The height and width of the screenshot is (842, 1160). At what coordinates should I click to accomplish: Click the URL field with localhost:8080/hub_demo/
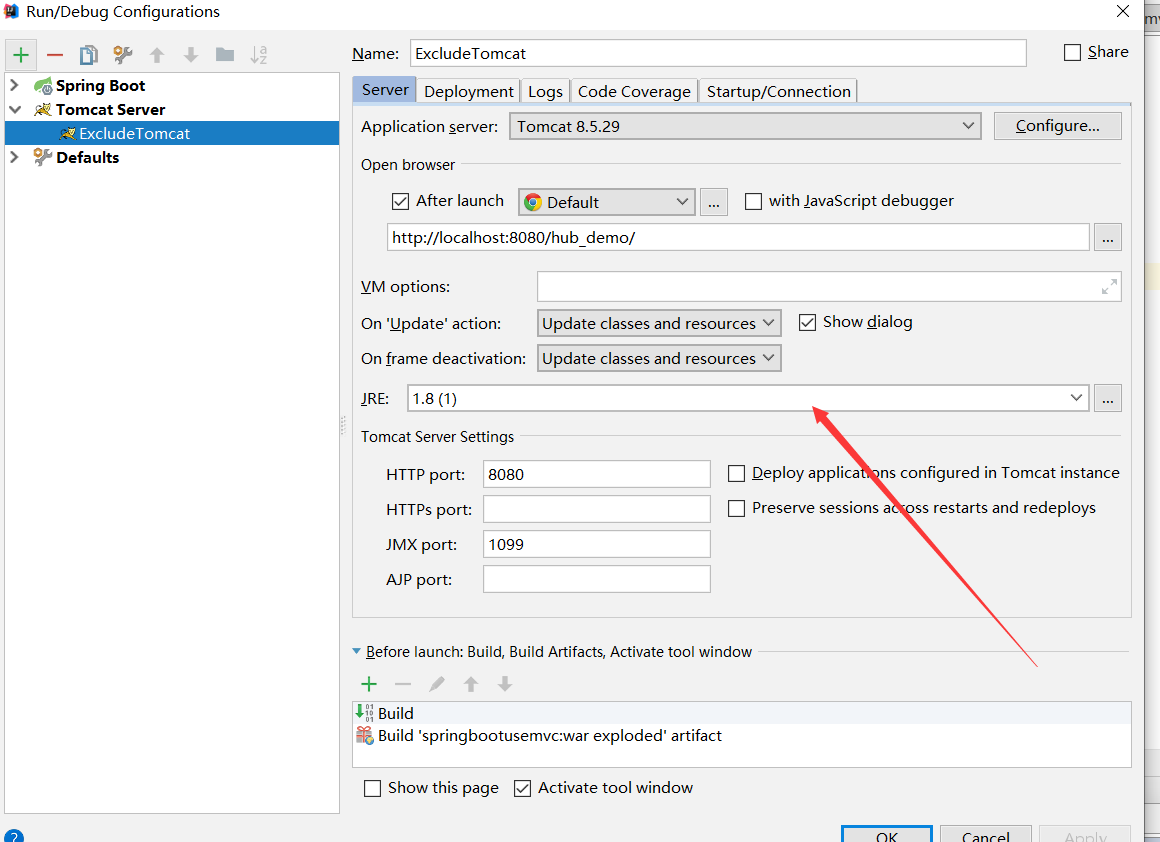738,238
